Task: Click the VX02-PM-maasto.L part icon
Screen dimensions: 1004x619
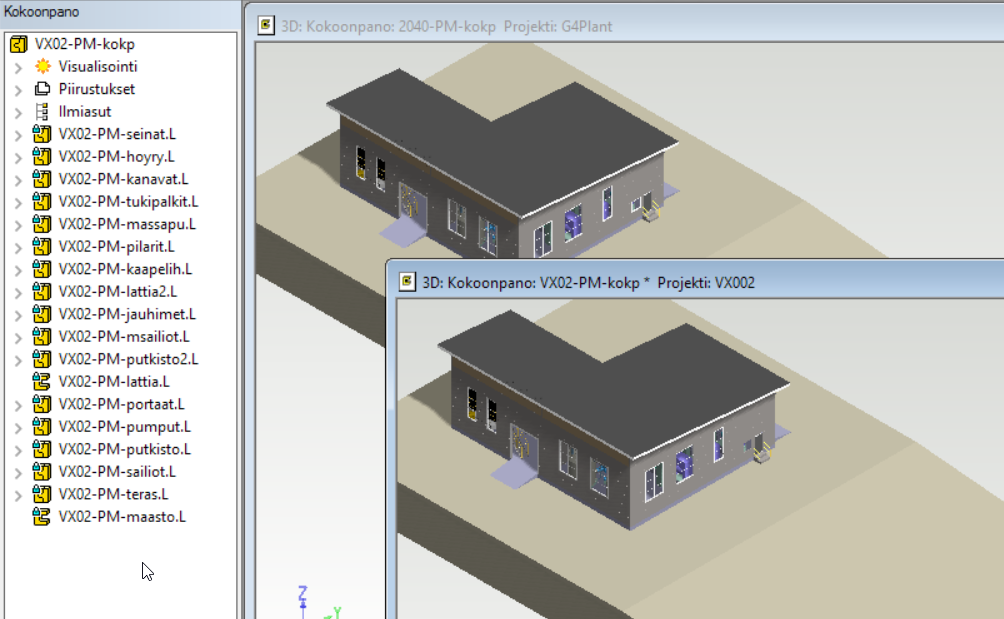Action: [x=42, y=517]
